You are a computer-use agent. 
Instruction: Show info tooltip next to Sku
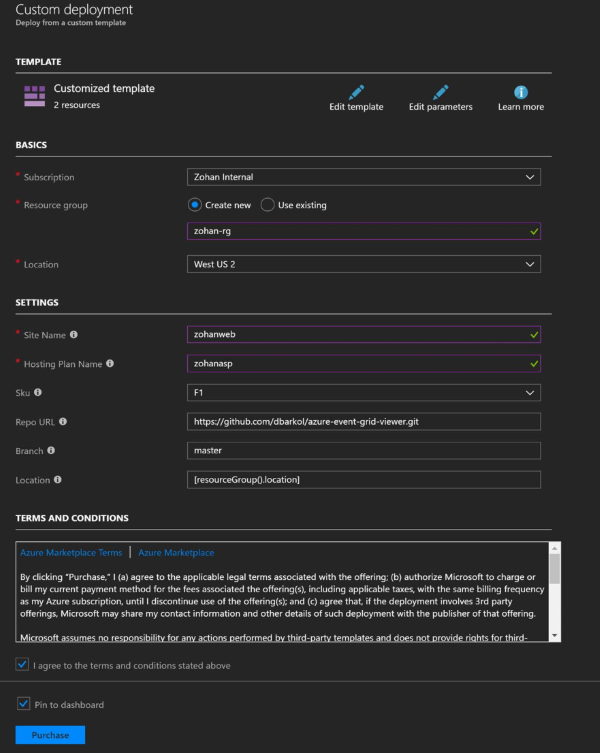38,392
